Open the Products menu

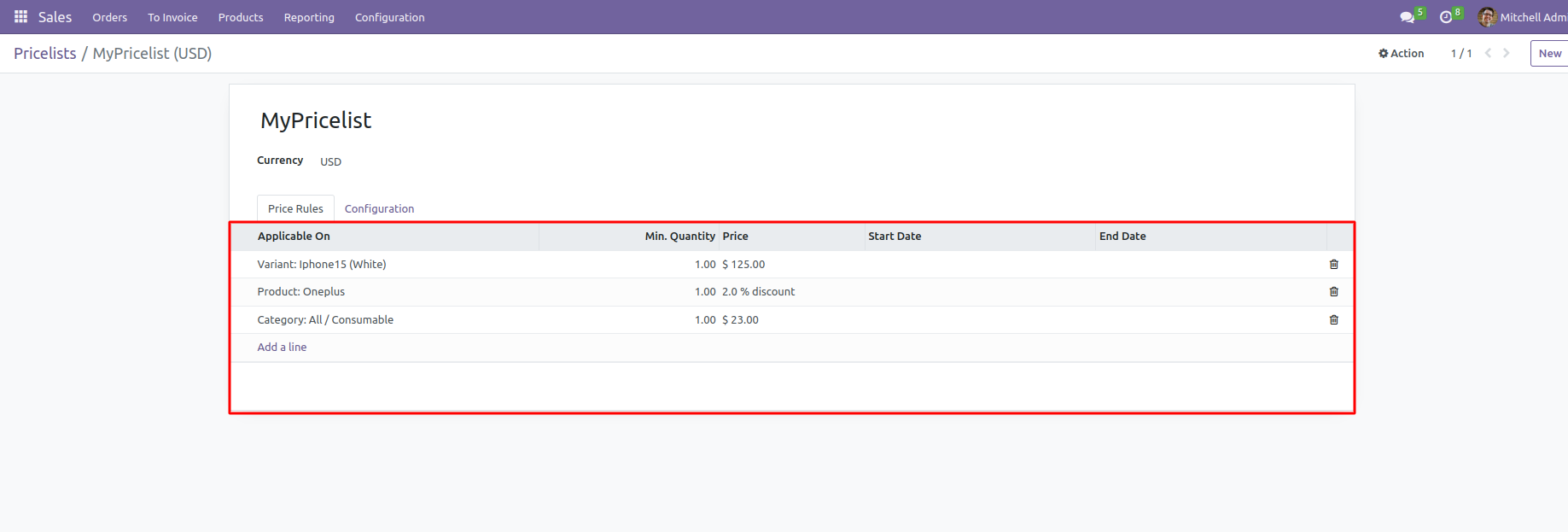(241, 17)
